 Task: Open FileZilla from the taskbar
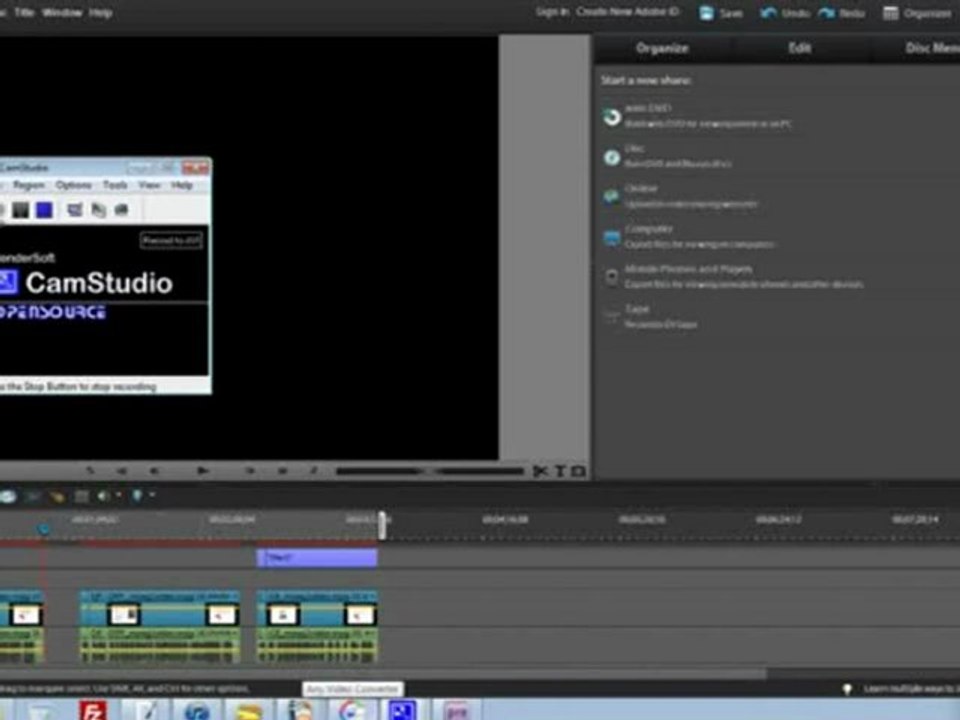coord(93,711)
